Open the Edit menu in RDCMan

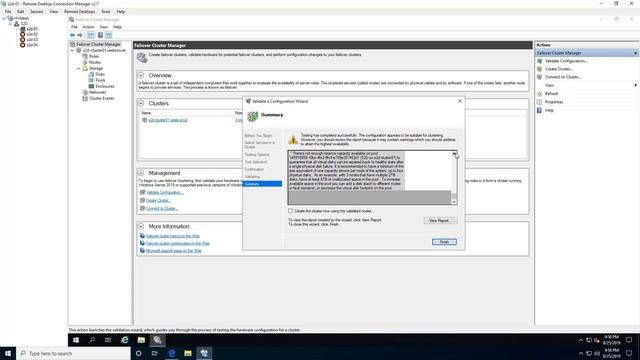[20, 12]
